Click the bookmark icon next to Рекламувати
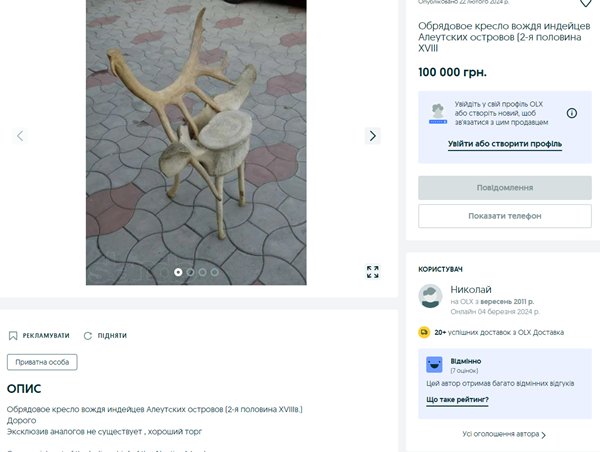The image size is (600, 452). 13,336
